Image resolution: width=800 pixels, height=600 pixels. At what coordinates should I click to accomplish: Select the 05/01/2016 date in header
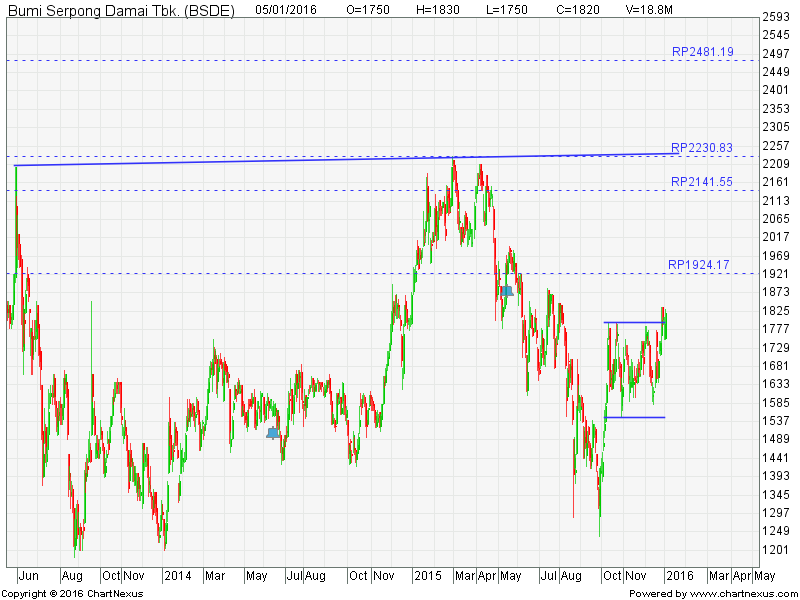[x=287, y=9]
